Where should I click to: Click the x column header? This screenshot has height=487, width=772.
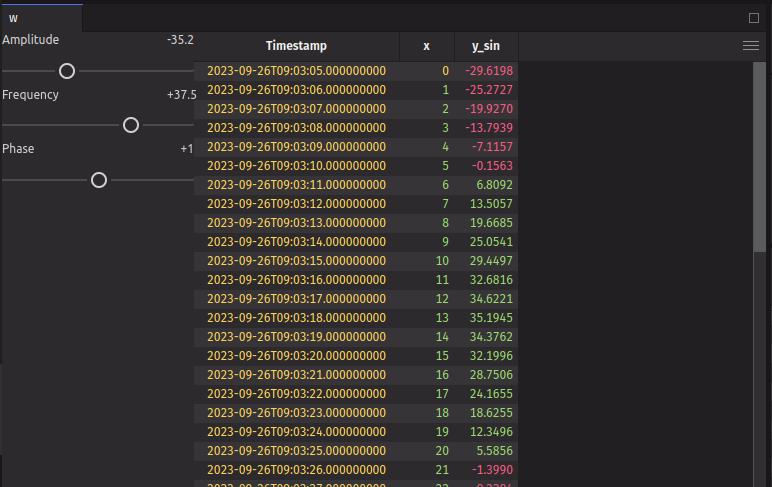426,46
